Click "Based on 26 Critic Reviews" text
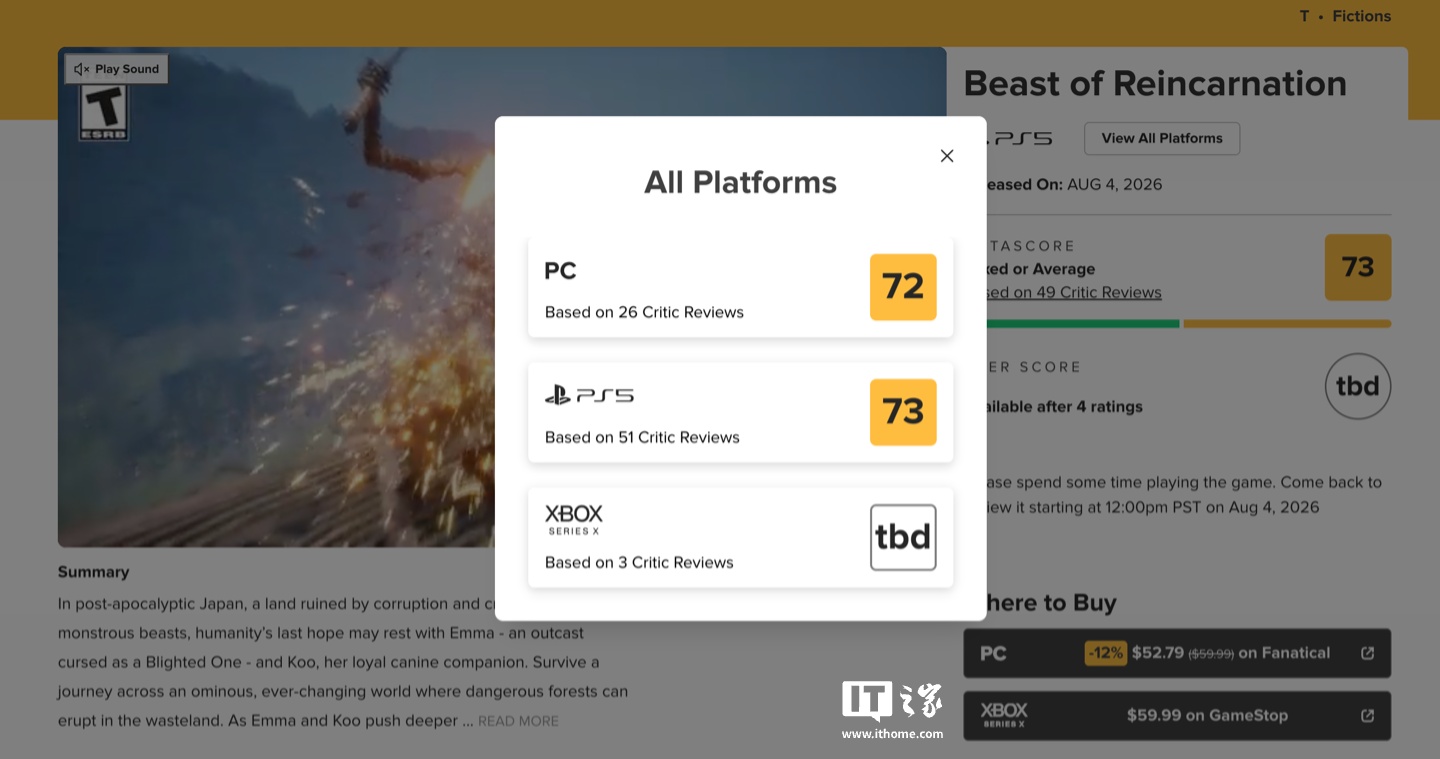This screenshot has height=759, width=1440. (x=644, y=312)
